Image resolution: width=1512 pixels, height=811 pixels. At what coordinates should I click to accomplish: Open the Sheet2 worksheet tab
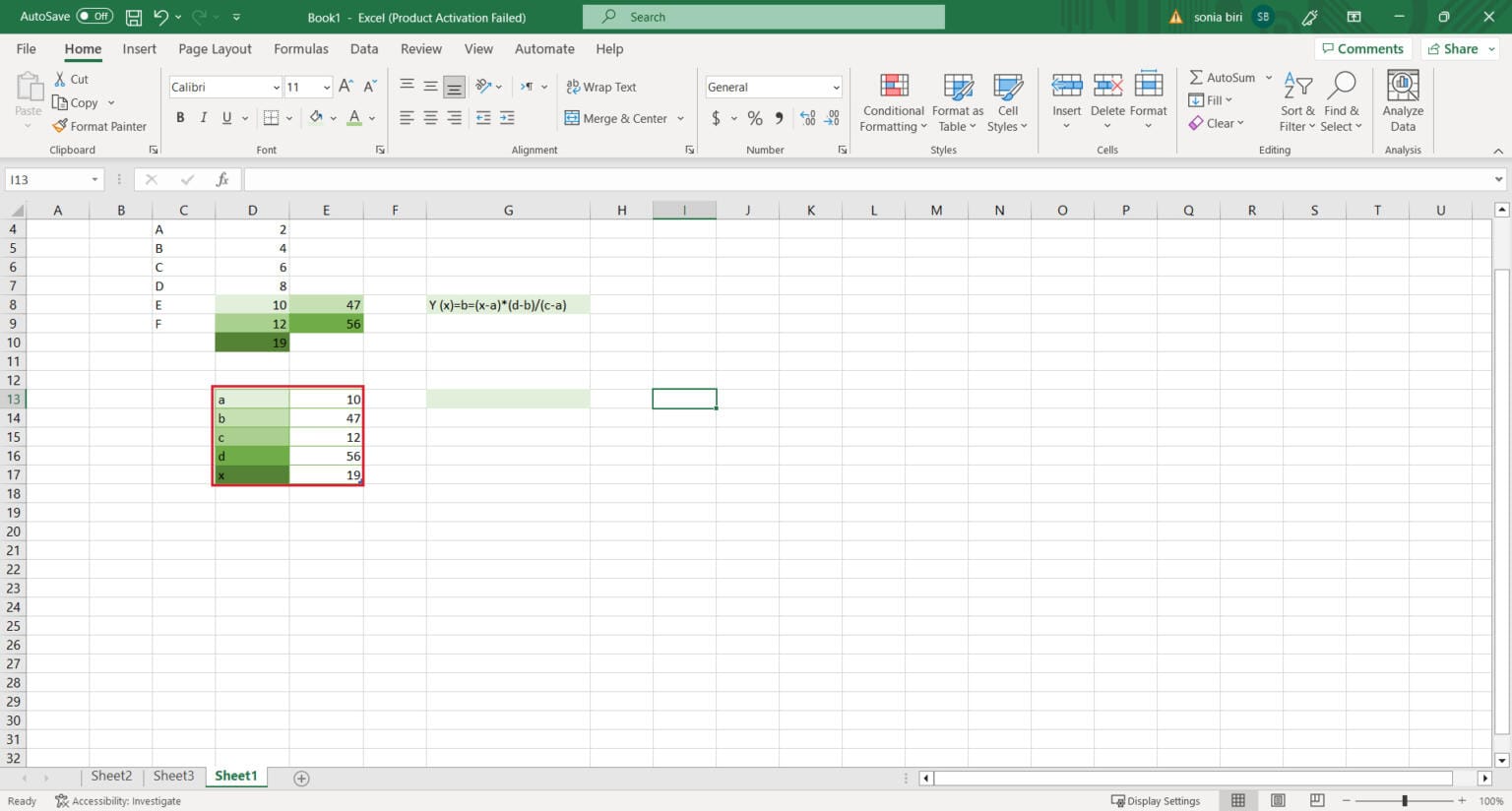pyautogui.click(x=110, y=776)
